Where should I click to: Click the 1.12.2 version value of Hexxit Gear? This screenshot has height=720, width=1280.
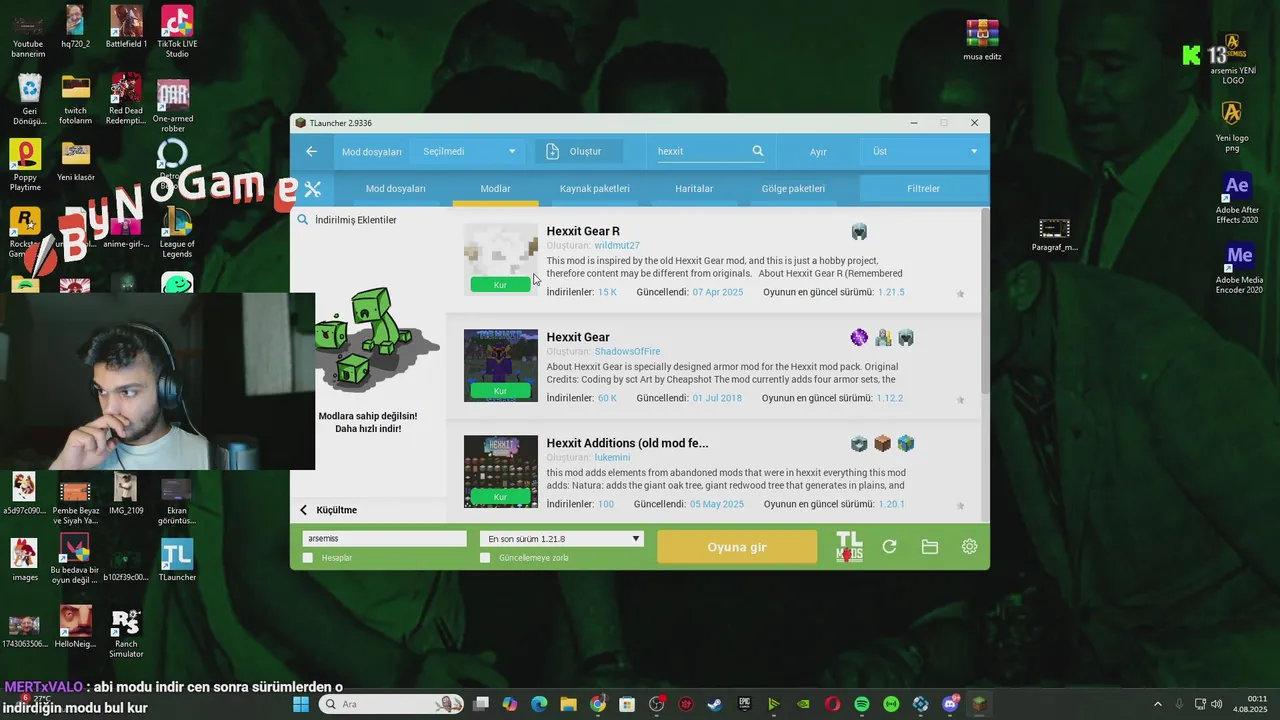point(890,398)
